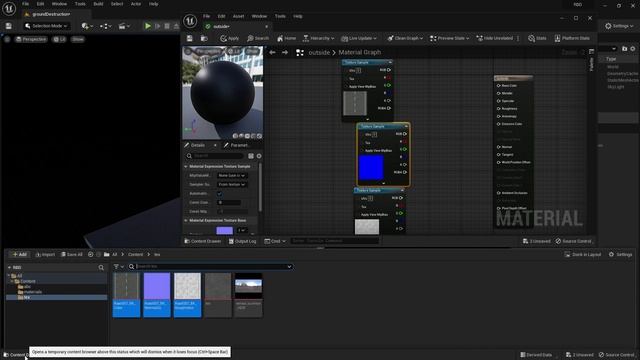The width and height of the screenshot is (640, 360).
Task: Click Platform Stats in material toolbar
Action: [x=572, y=38]
